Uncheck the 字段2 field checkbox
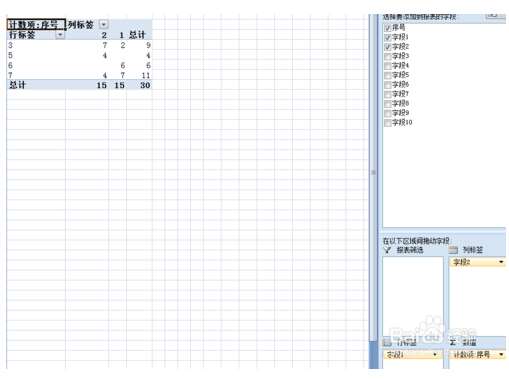 coord(387,47)
